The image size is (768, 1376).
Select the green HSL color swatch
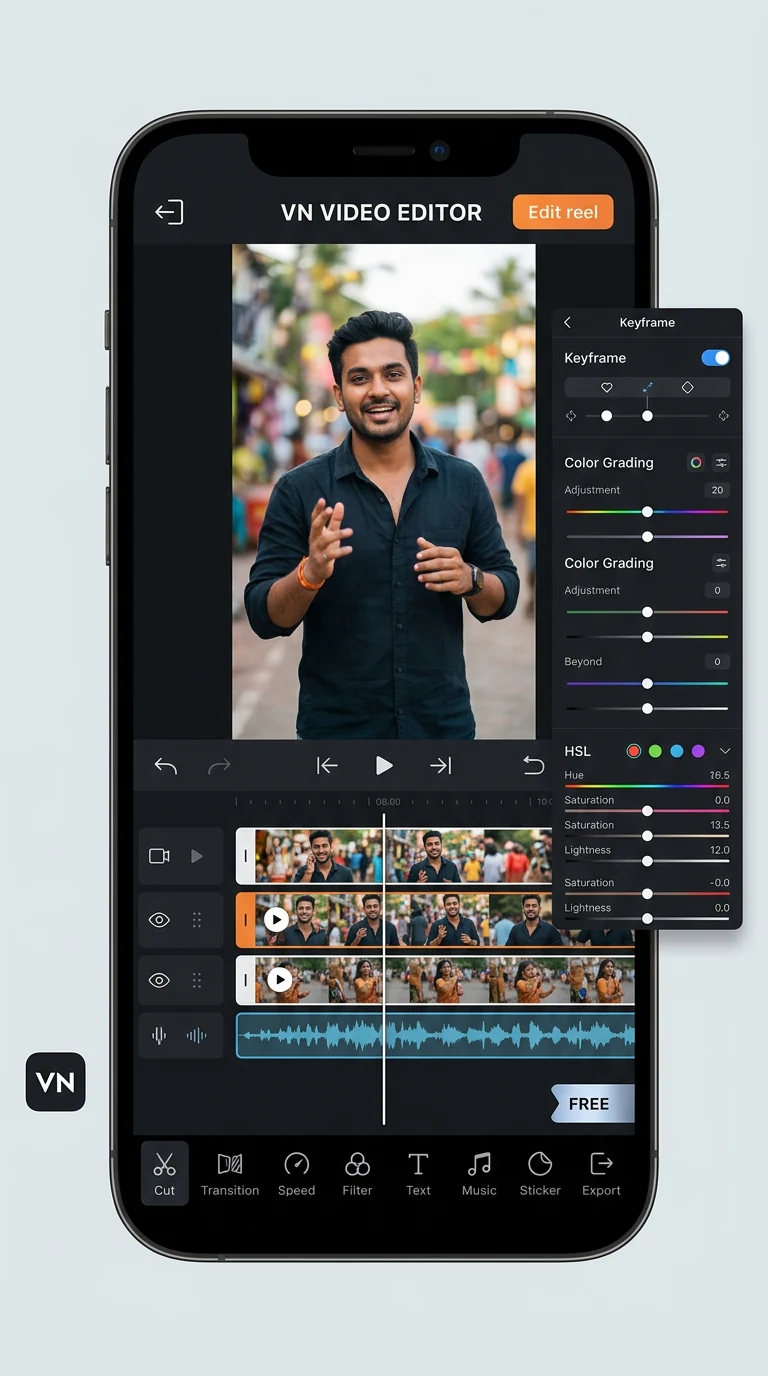coord(655,751)
